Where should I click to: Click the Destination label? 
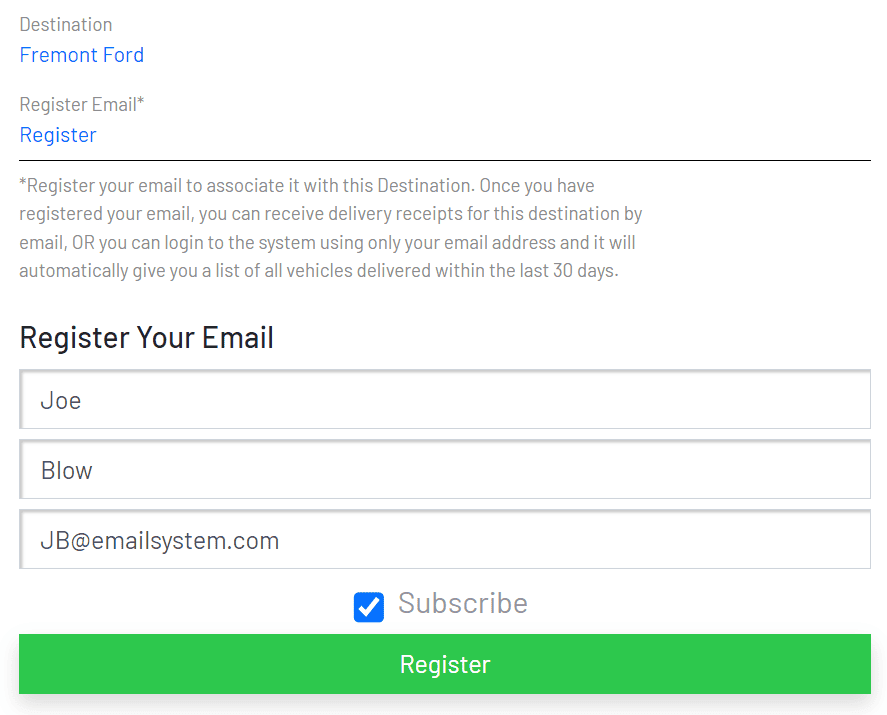[x=66, y=24]
